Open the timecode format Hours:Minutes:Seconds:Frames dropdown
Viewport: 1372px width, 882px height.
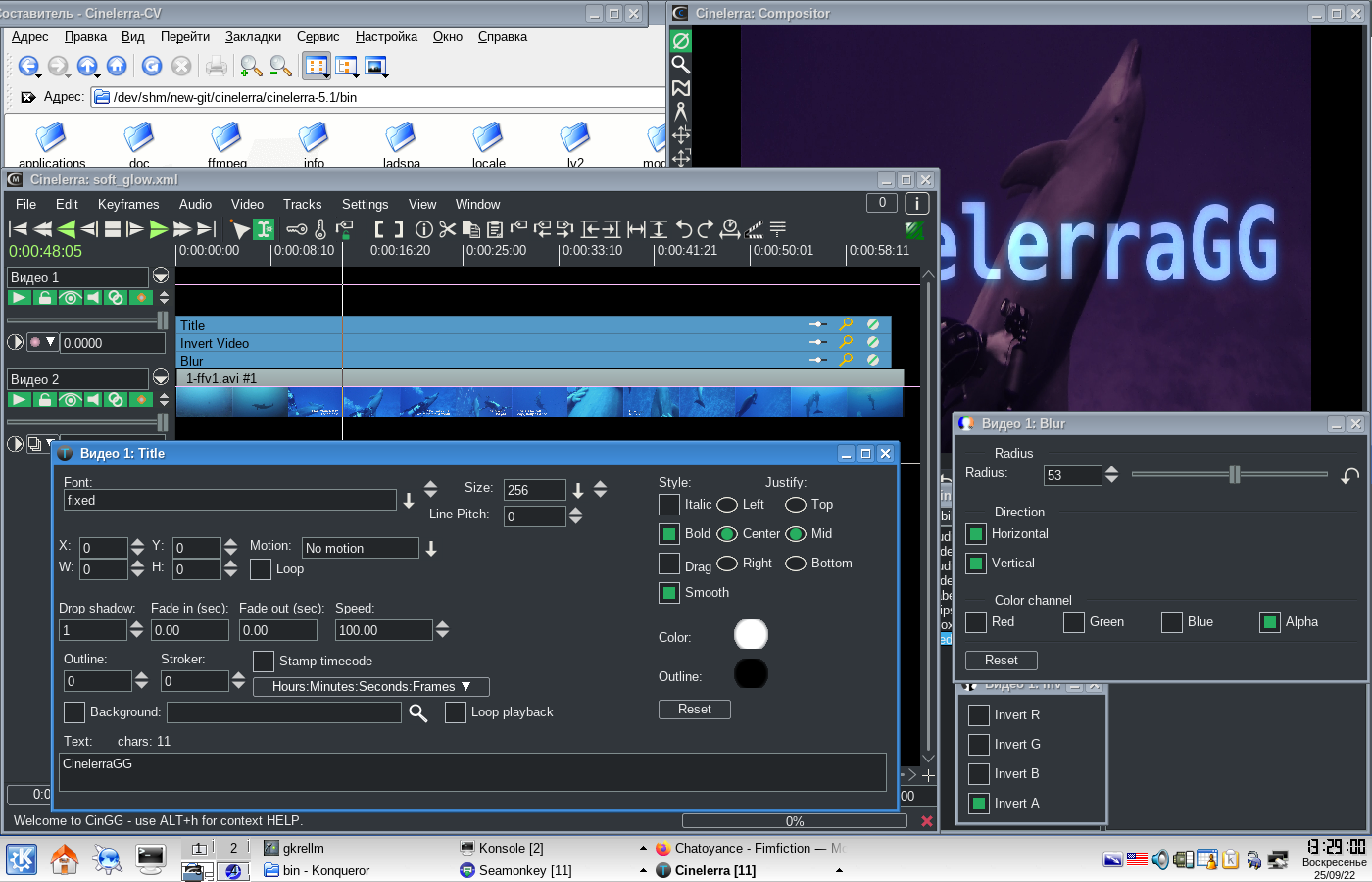coord(370,687)
